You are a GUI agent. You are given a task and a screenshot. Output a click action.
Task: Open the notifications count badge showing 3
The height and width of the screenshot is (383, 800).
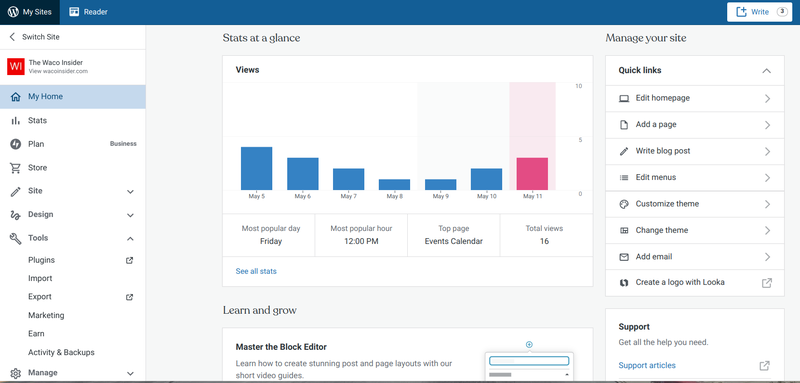[782, 12]
